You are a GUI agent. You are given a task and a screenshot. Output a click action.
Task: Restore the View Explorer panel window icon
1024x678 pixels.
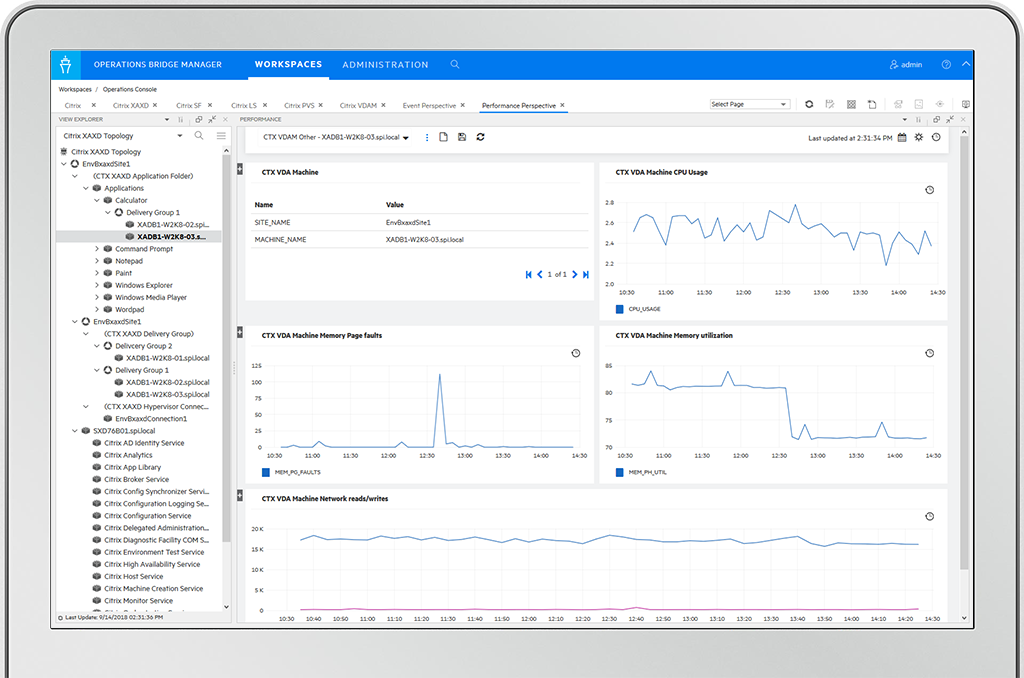tap(199, 120)
